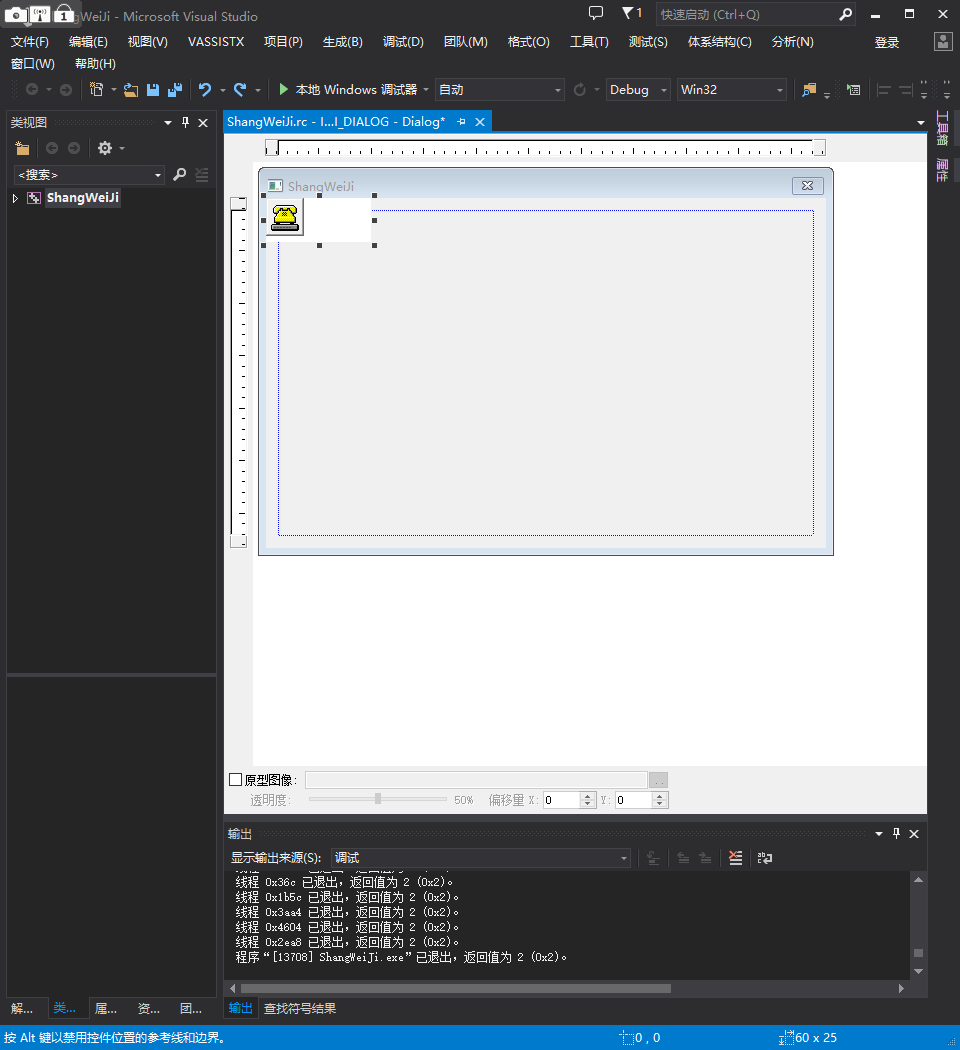960x1050 pixels.
Task: Click the dialog preview close X button
Action: [807, 185]
